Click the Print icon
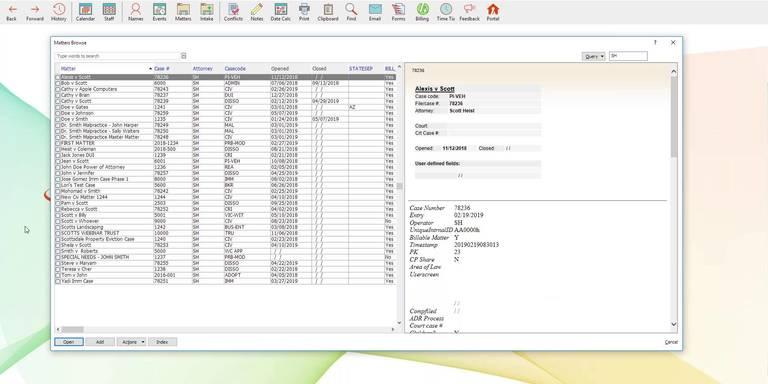 coord(304,12)
